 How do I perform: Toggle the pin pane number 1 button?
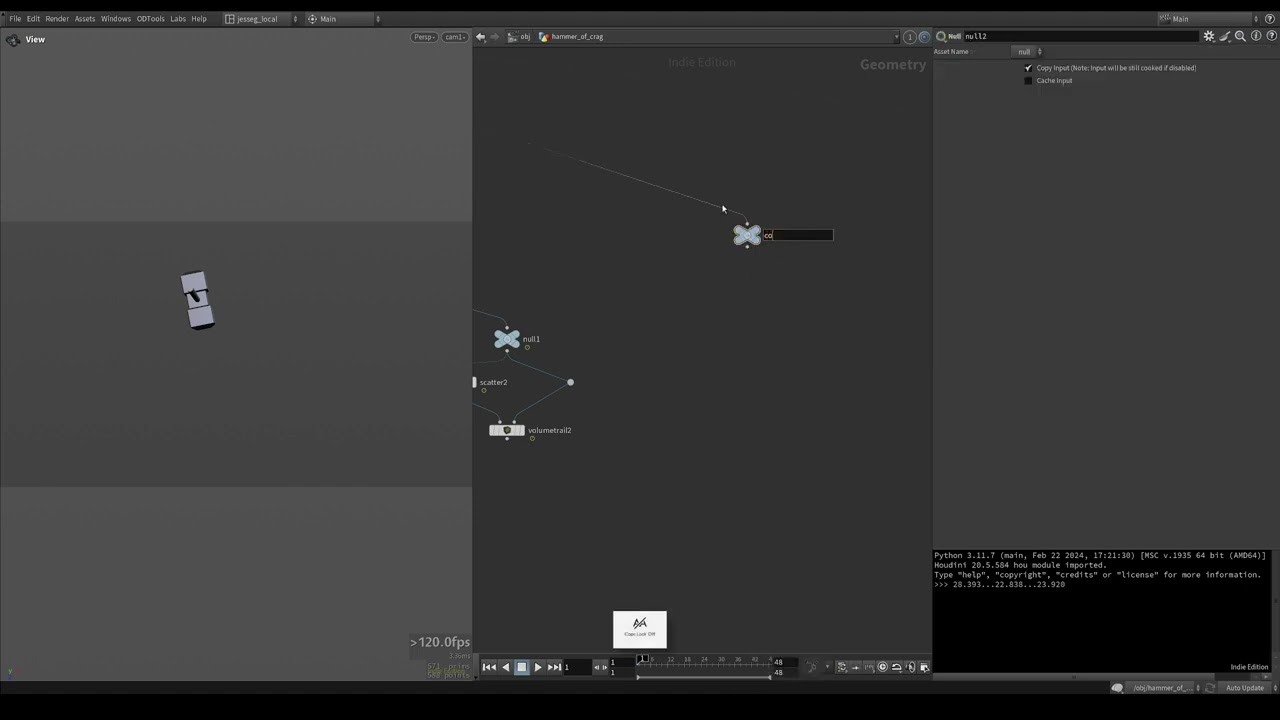[909, 37]
